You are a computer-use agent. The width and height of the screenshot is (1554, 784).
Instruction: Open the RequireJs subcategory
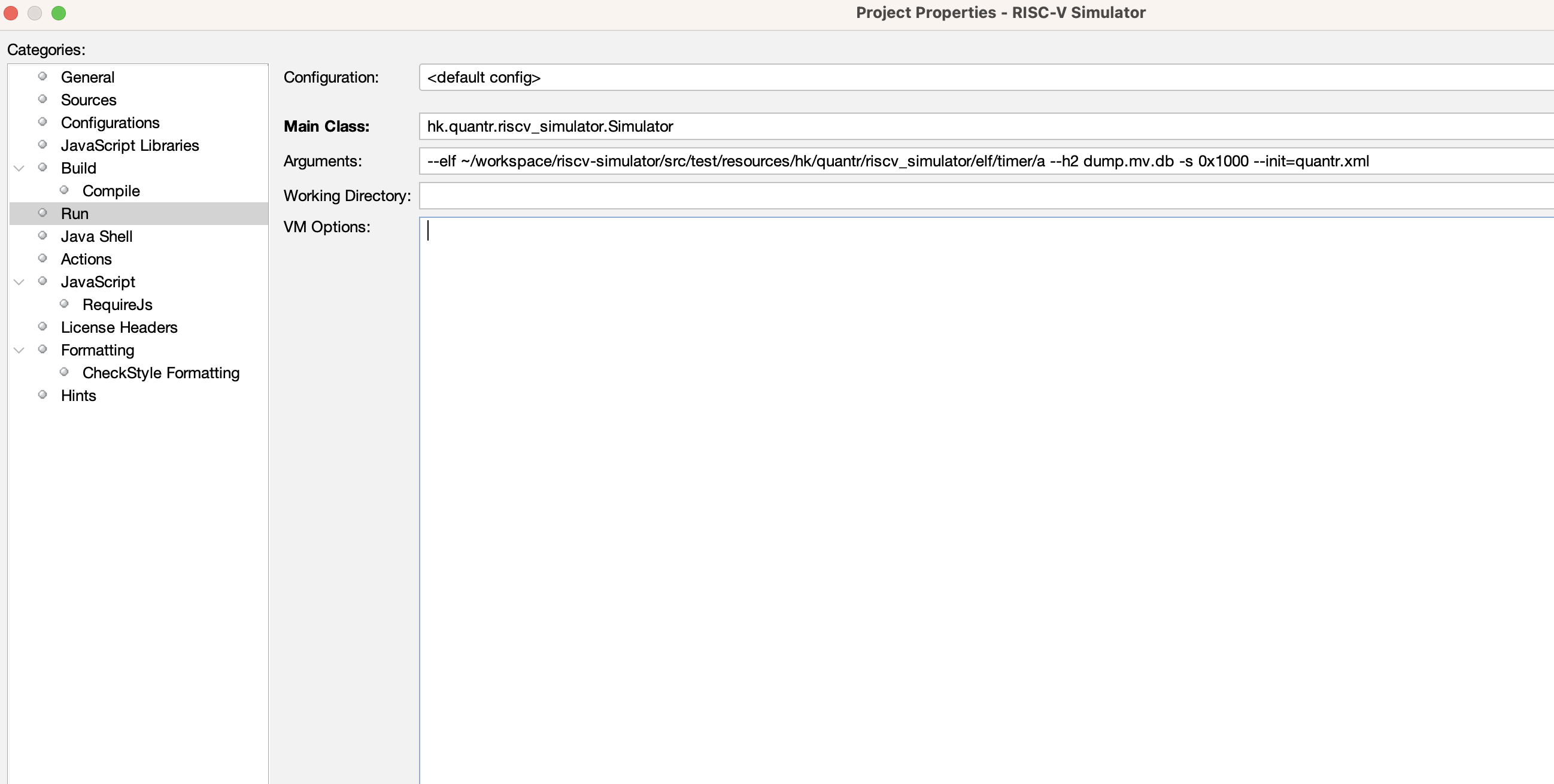118,305
